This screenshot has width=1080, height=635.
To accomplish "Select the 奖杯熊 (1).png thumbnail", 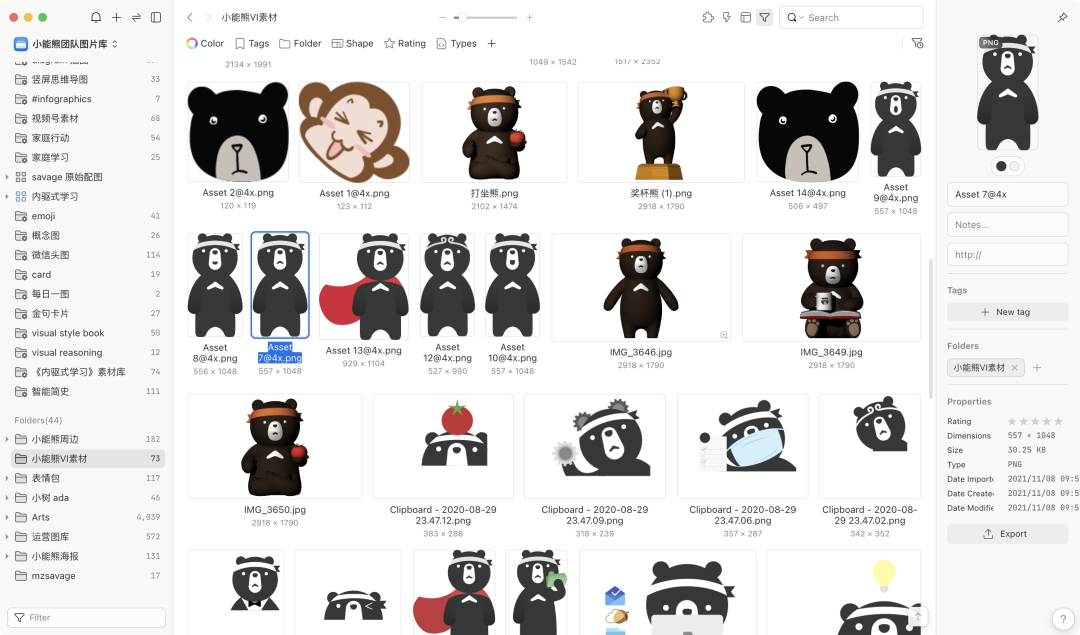I will (661, 132).
